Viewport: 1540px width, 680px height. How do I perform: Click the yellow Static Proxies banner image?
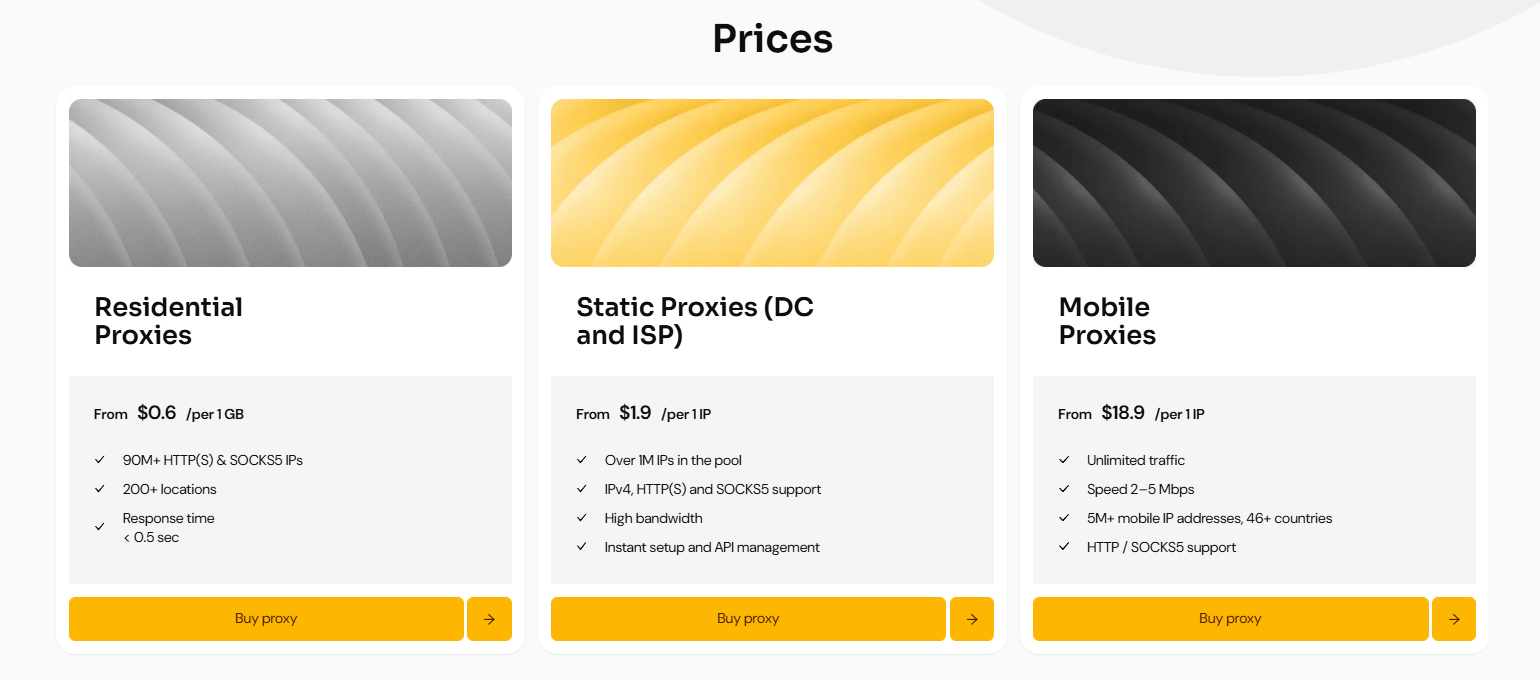point(772,183)
